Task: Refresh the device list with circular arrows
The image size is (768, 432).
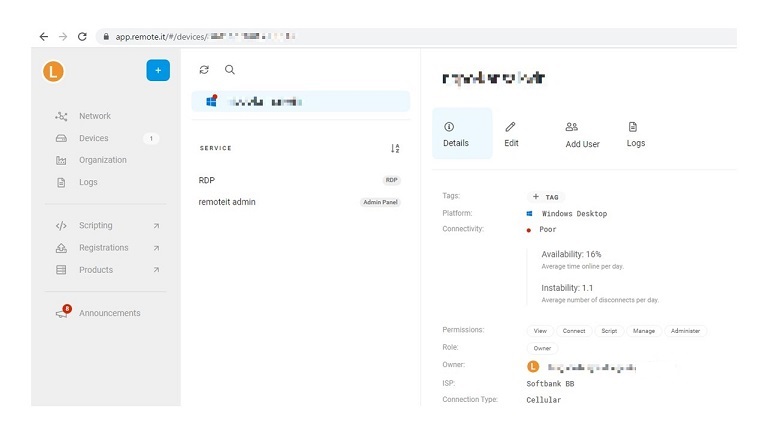Action: click(204, 70)
